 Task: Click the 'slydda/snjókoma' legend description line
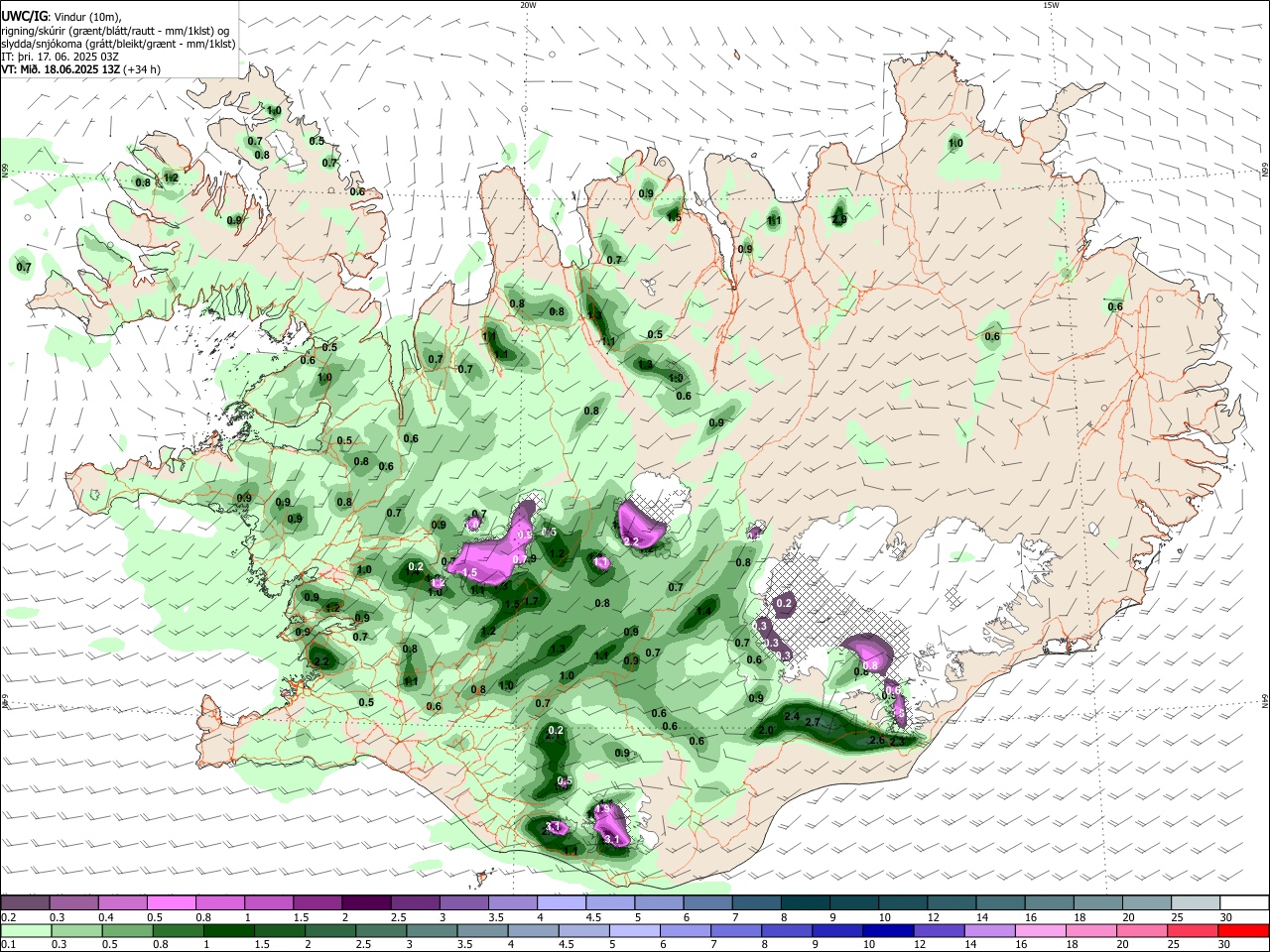click(118, 44)
